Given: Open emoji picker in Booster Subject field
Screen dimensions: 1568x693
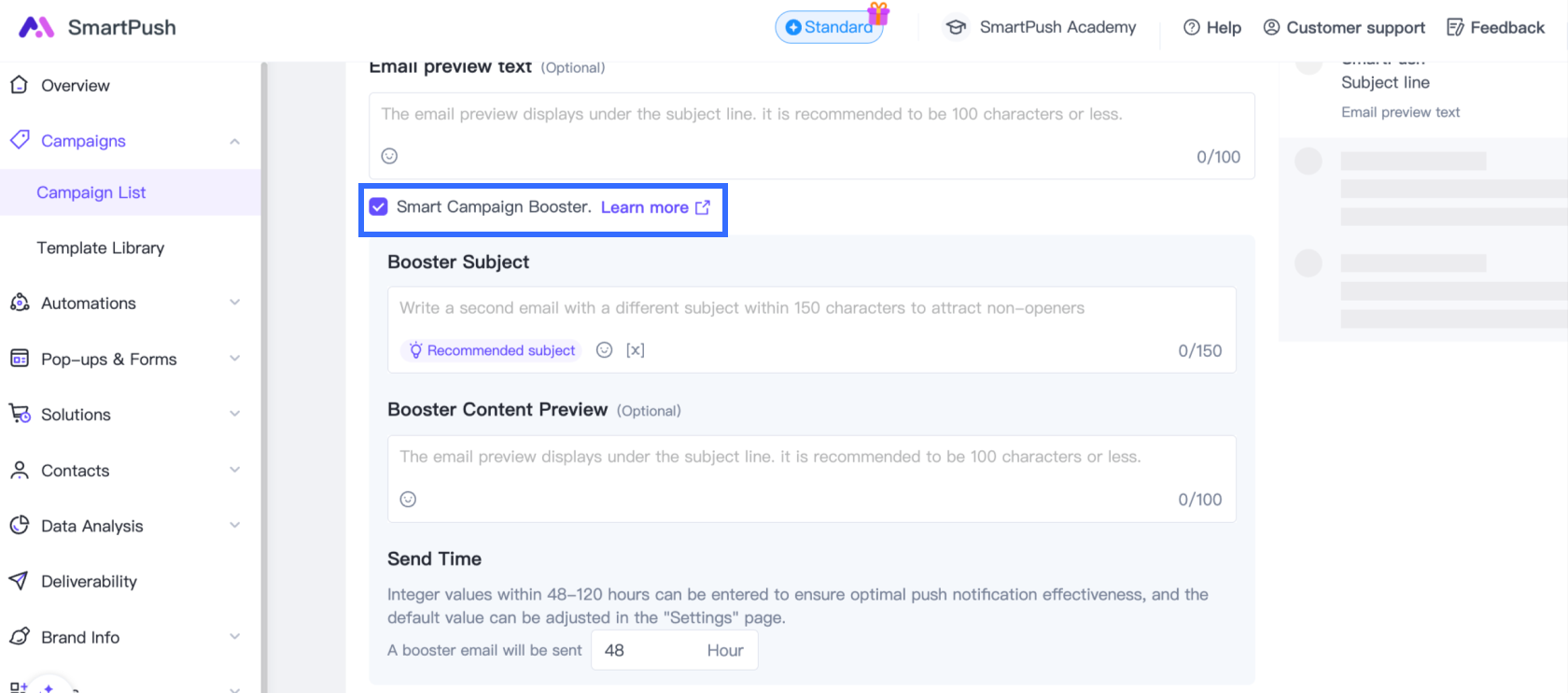Looking at the screenshot, I should tap(605, 350).
